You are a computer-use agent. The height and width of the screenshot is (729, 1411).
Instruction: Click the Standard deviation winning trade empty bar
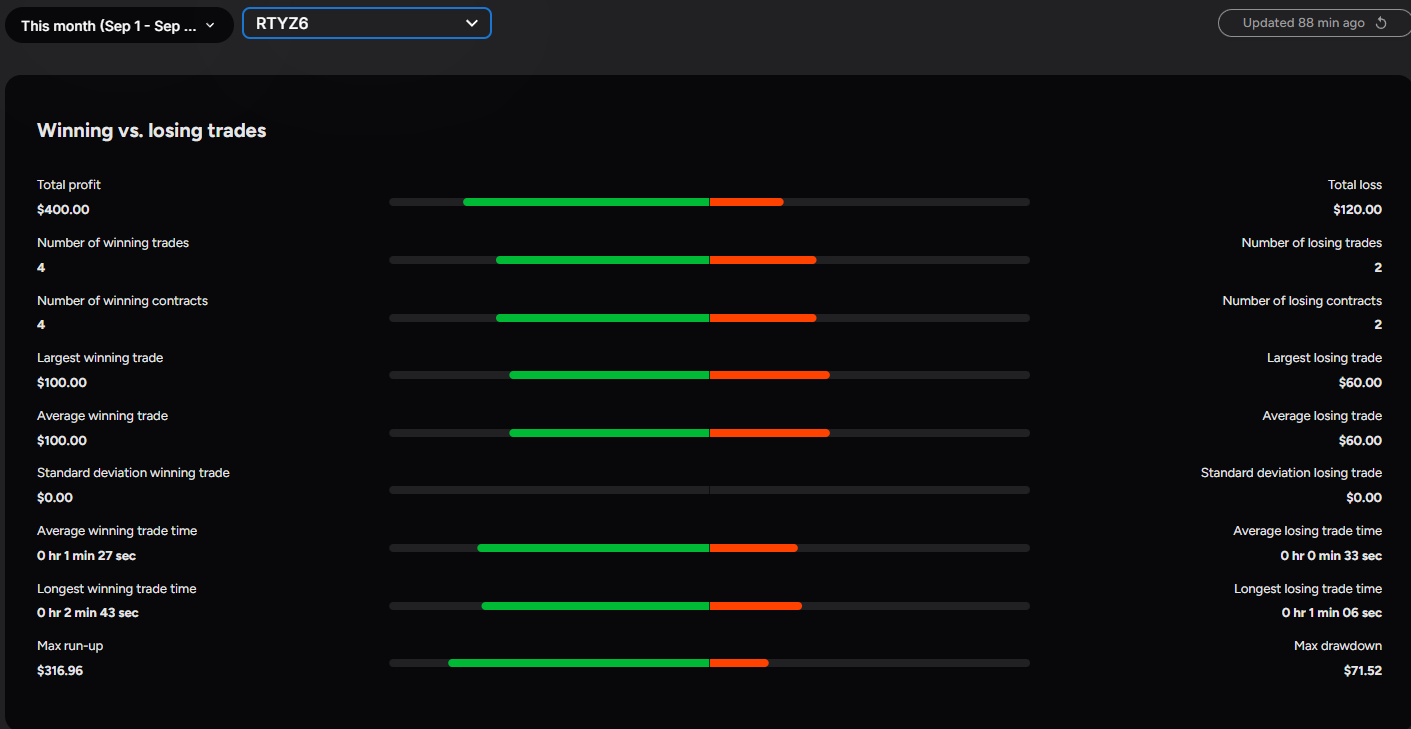(x=709, y=490)
